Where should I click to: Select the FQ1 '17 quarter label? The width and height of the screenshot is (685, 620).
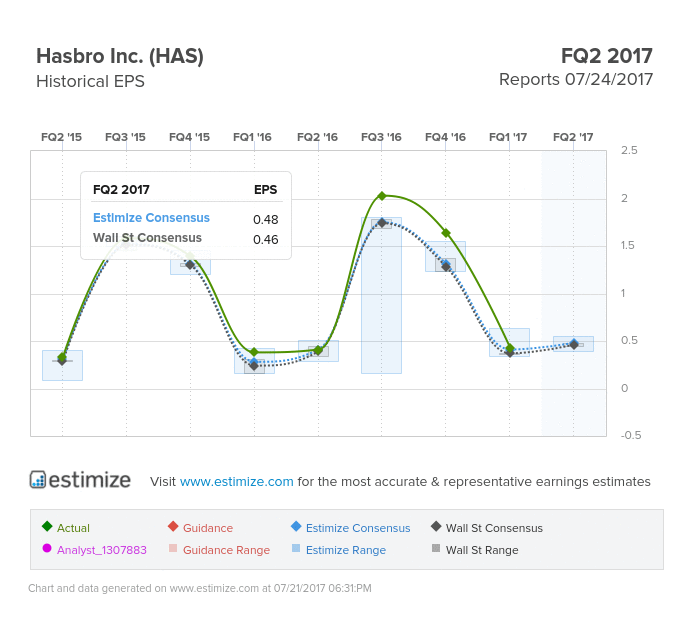point(508,137)
